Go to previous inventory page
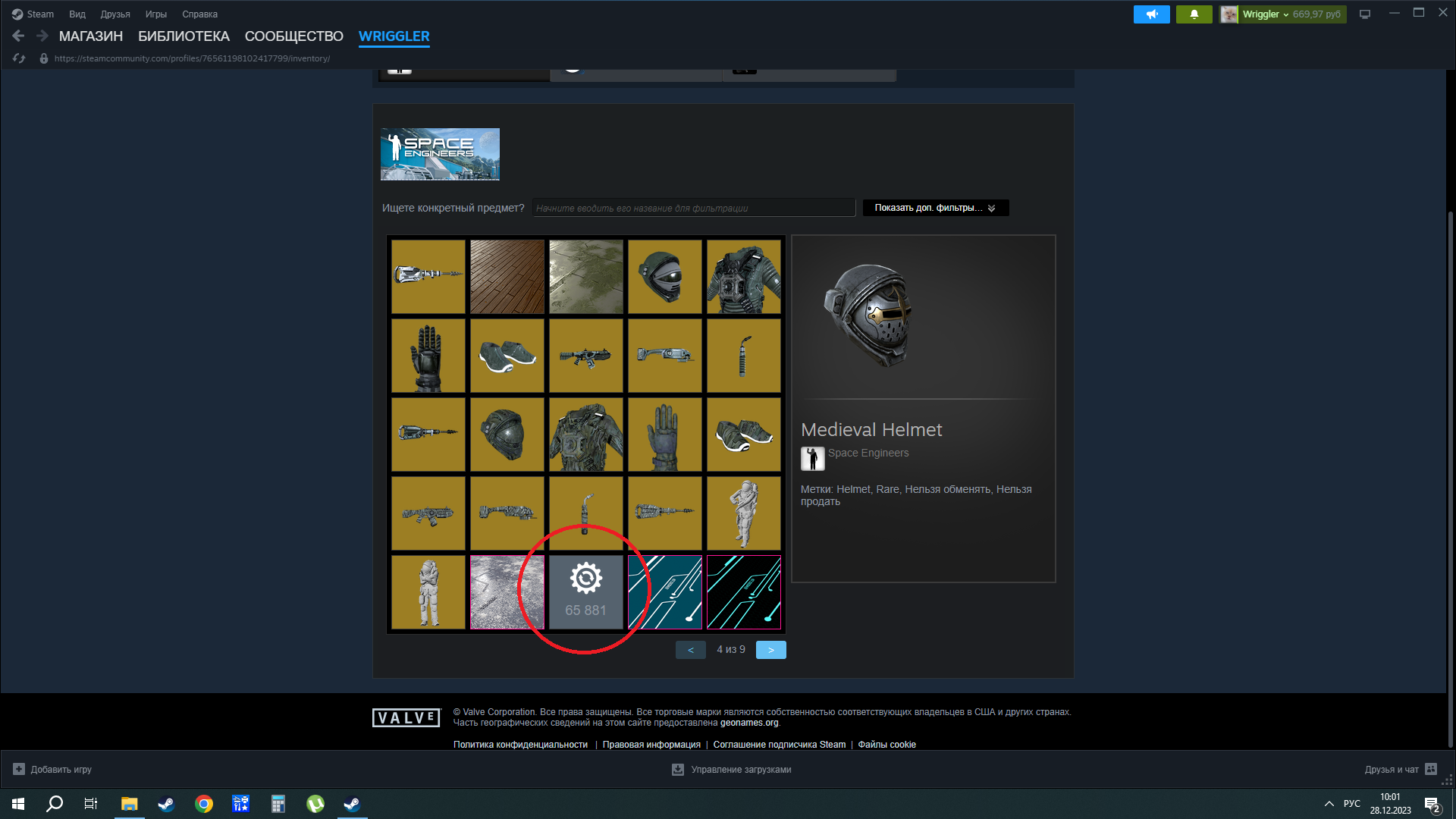The height and width of the screenshot is (819, 1456). pyautogui.click(x=690, y=650)
